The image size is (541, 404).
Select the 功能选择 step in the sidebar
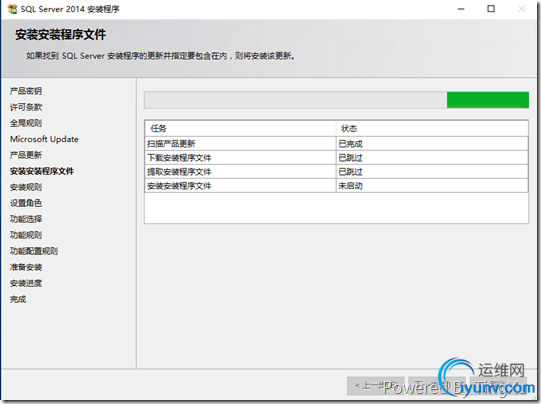(26, 219)
